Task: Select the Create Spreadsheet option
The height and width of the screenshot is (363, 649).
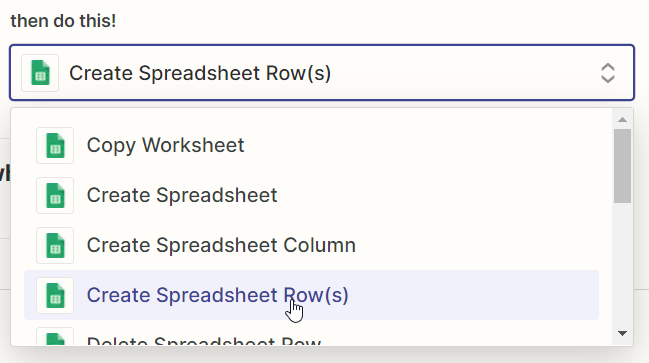Action: 311,195
